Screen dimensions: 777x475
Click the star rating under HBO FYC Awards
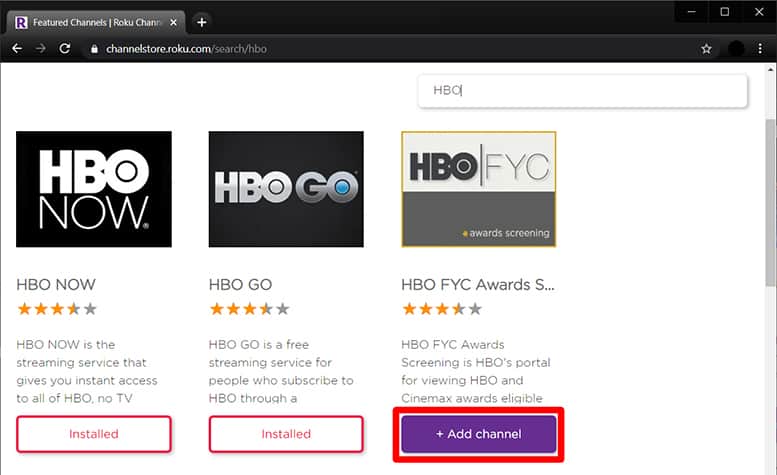tap(442, 309)
